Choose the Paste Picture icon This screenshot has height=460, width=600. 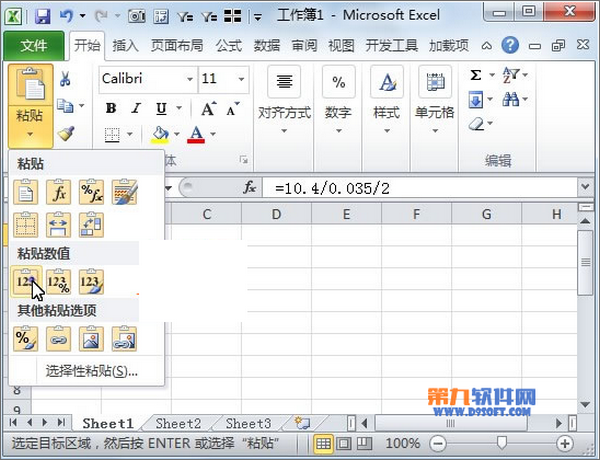click(x=91, y=339)
